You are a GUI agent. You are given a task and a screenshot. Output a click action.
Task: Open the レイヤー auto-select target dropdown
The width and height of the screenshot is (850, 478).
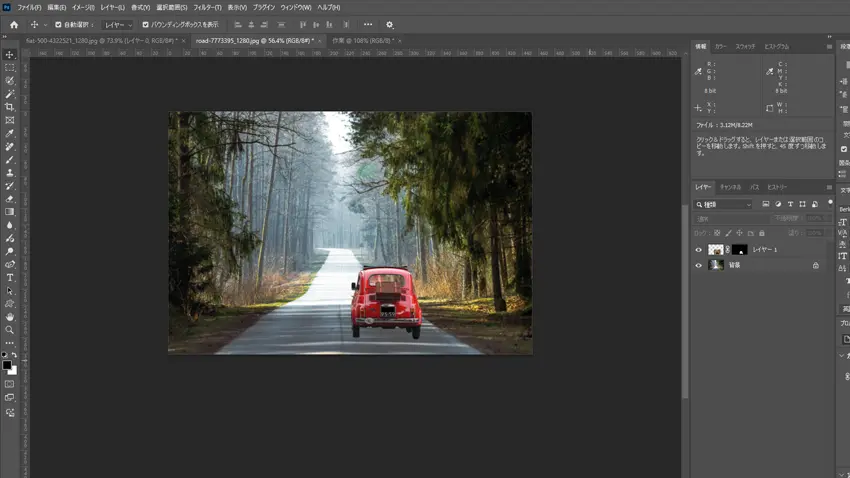[x=117, y=24]
